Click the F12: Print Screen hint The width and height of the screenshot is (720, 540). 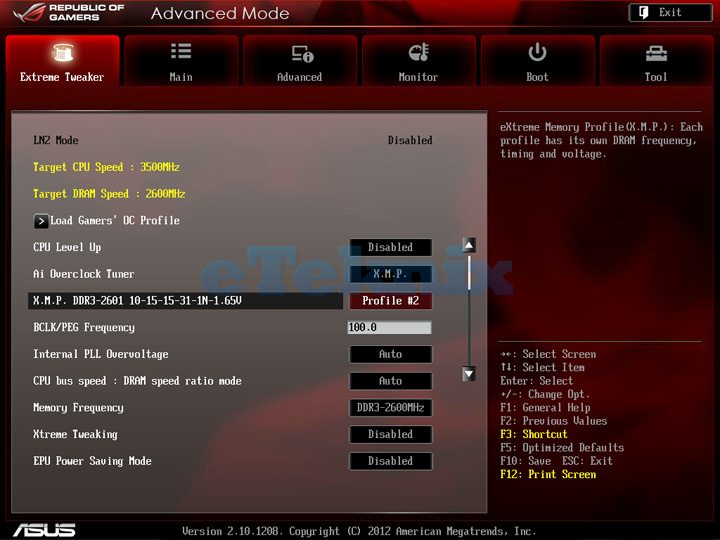point(548,474)
